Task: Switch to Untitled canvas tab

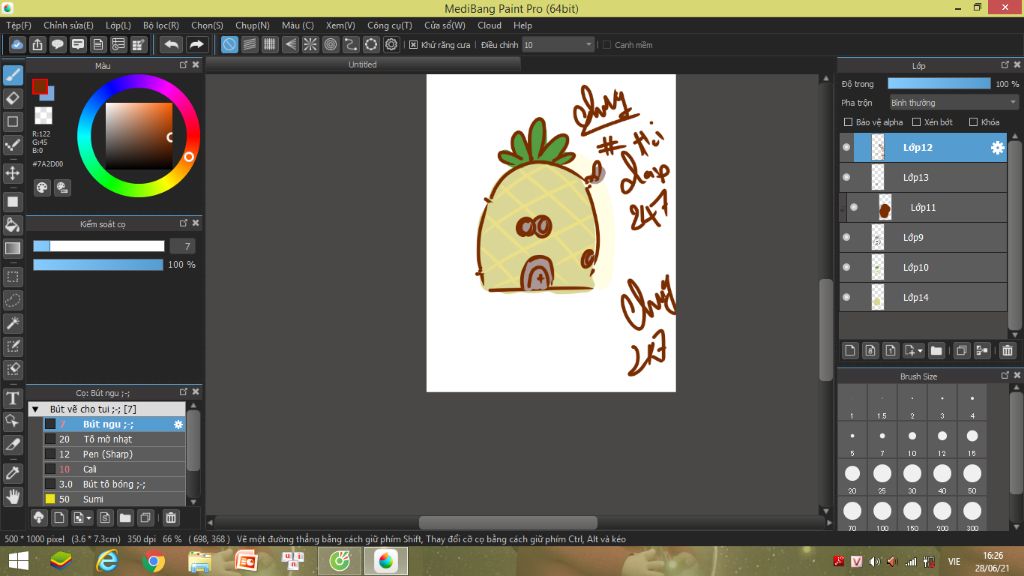Action: coord(362,65)
